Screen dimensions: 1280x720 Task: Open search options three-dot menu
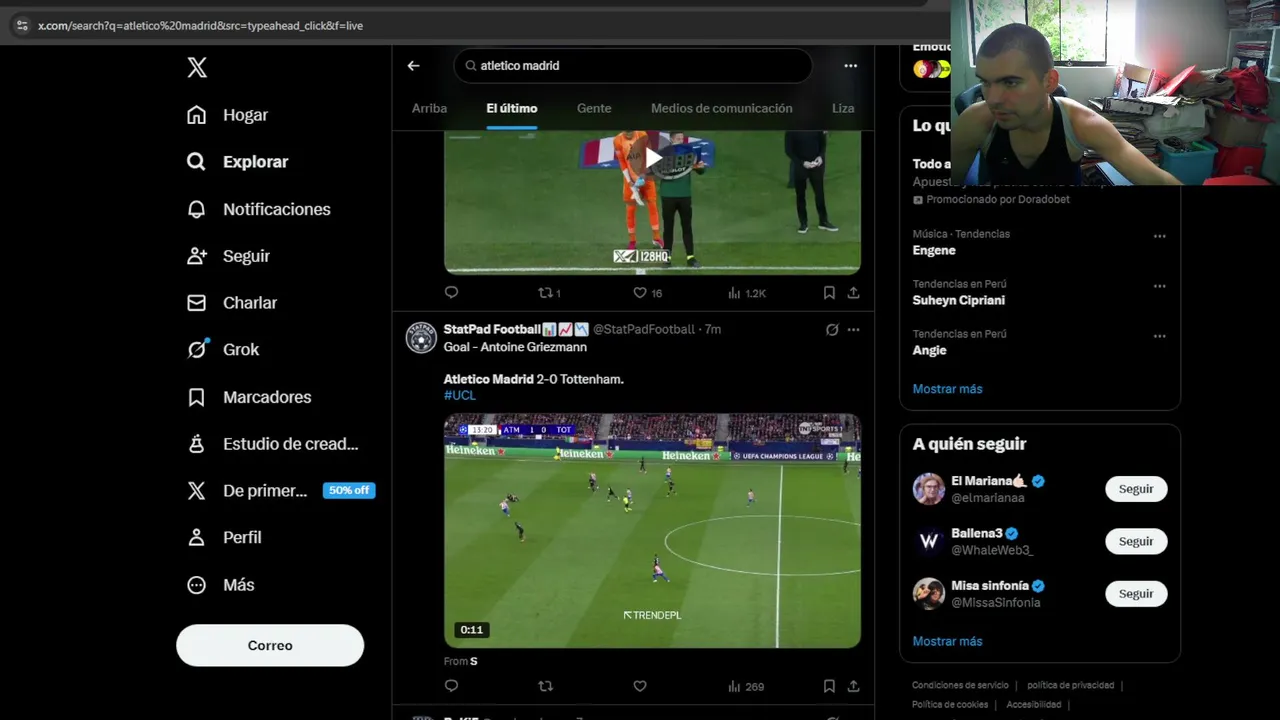click(x=851, y=66)
